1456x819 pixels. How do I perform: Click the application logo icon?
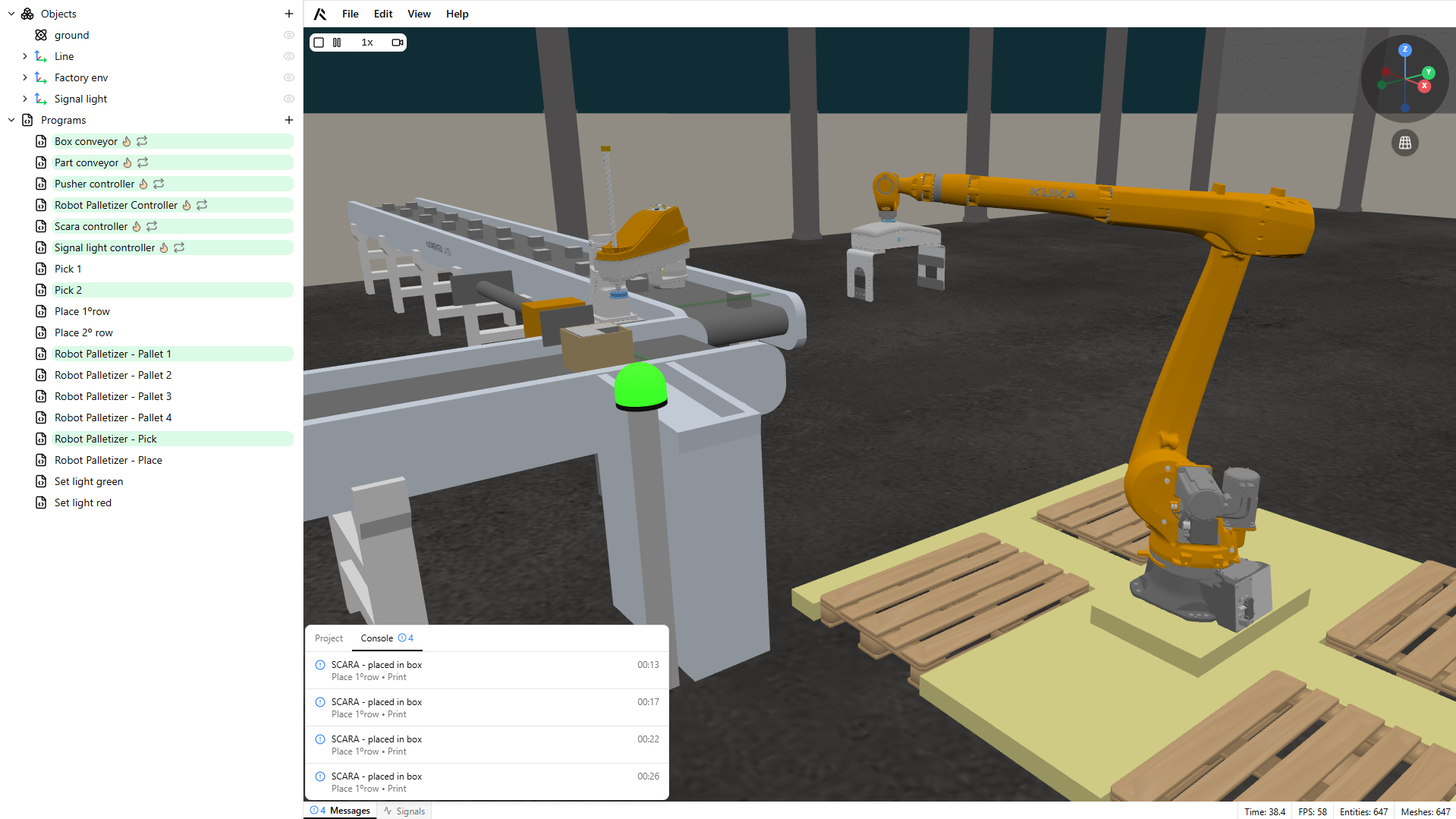pyautogui.click(x=320, y=14)
